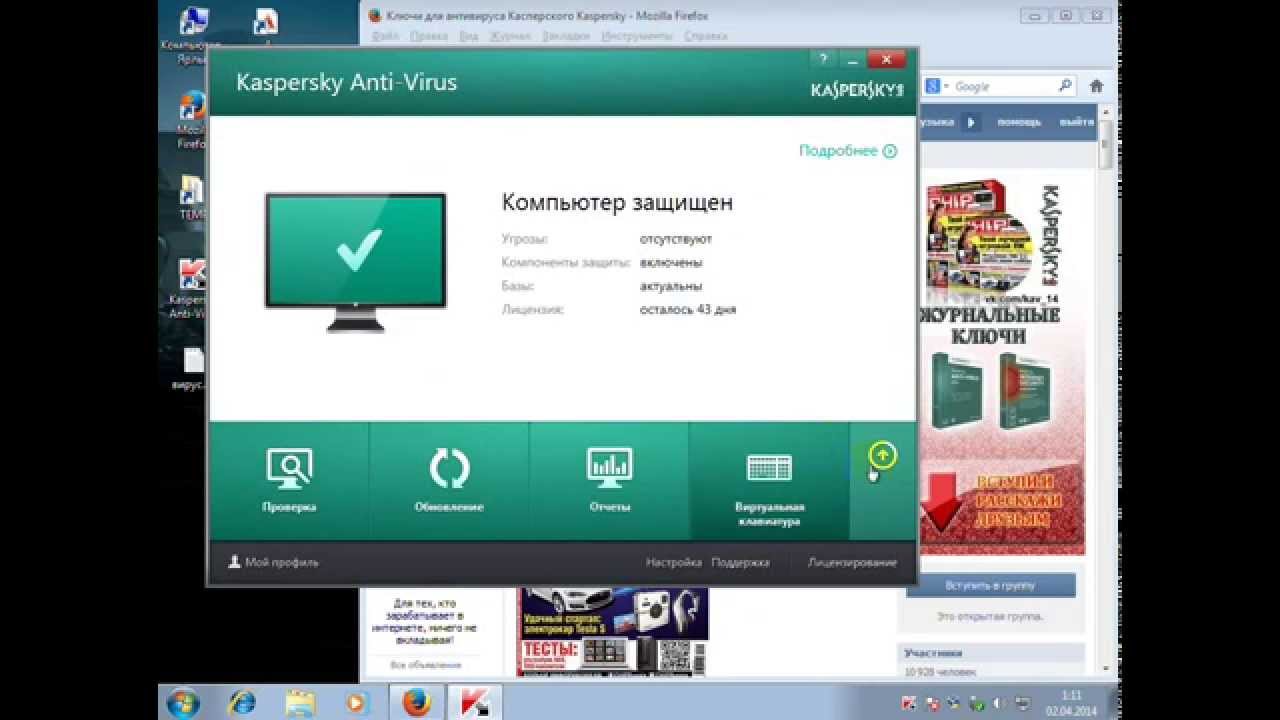
Task: Launch the Виртуальная клавиатура tool
Action: click(x=769, y=481)
